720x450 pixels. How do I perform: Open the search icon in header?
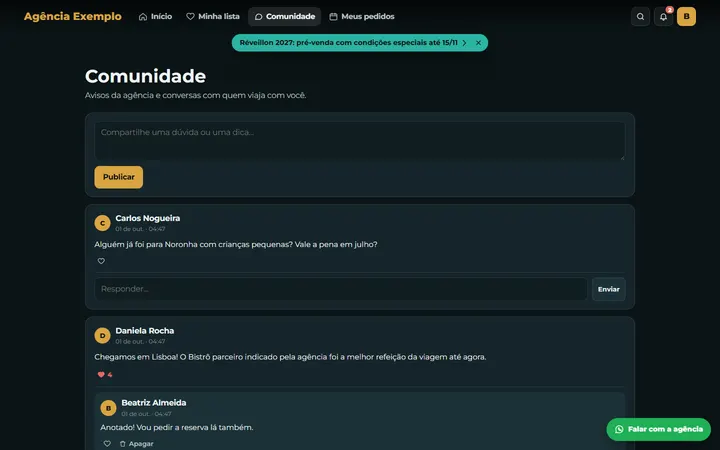tap(640, 17)
